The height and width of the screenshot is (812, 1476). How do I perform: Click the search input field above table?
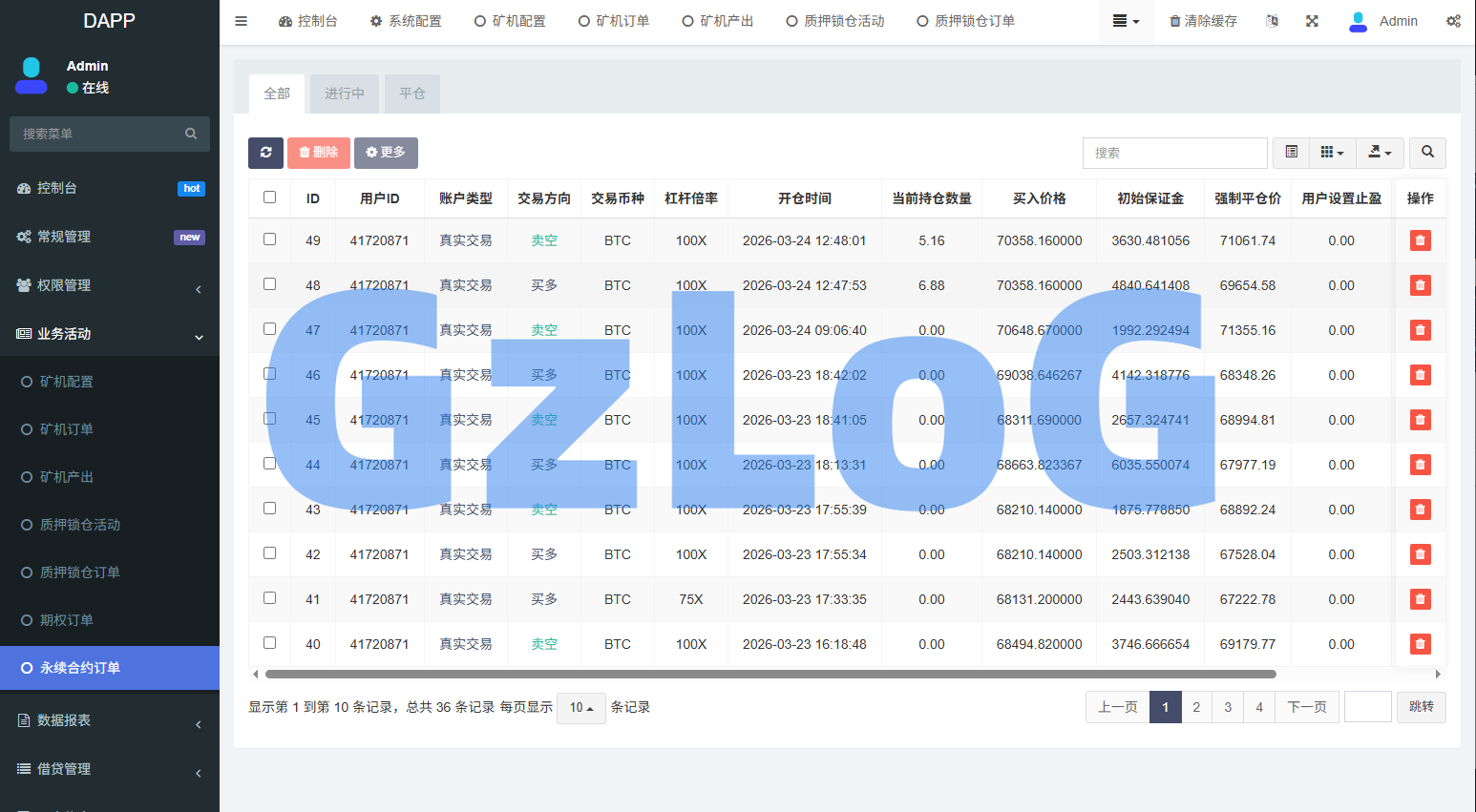[1174, 153]
